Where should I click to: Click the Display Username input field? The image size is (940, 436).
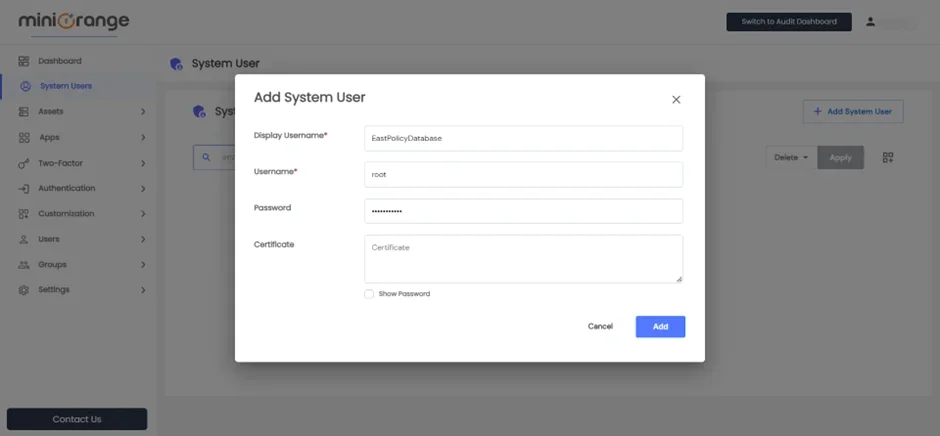523,139
